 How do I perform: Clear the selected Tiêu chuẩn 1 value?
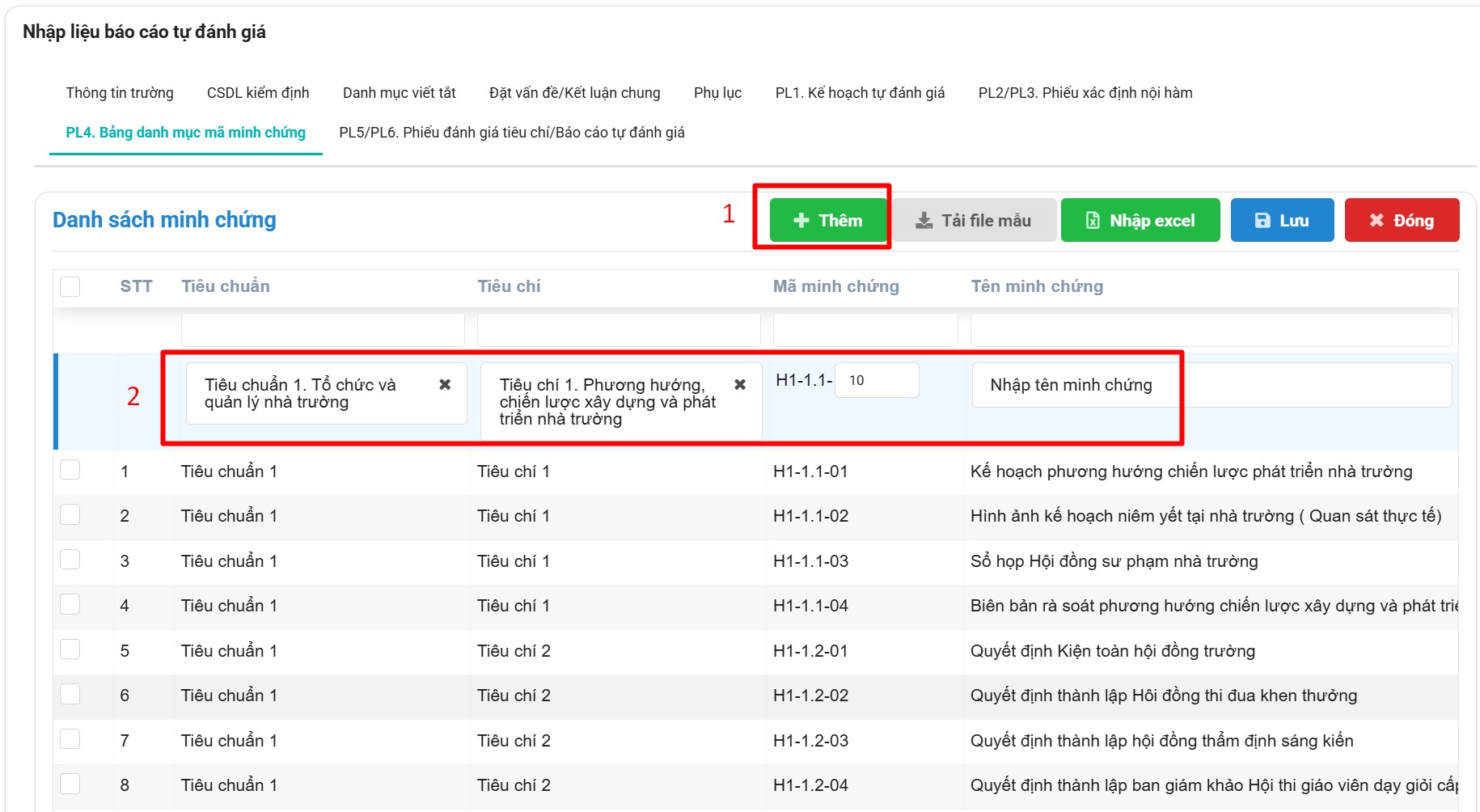445,385
